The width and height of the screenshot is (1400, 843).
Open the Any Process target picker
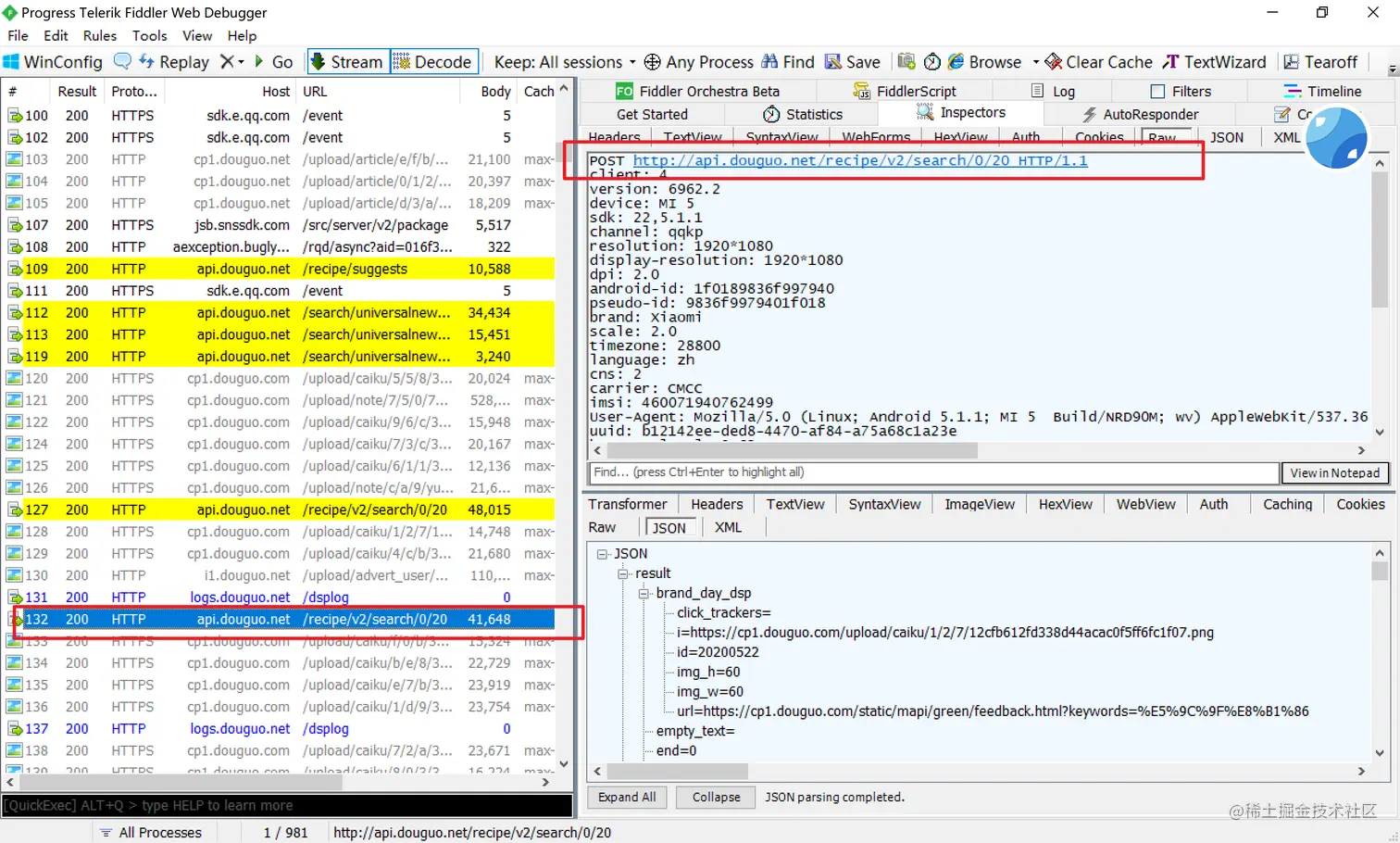click(699, 62)
